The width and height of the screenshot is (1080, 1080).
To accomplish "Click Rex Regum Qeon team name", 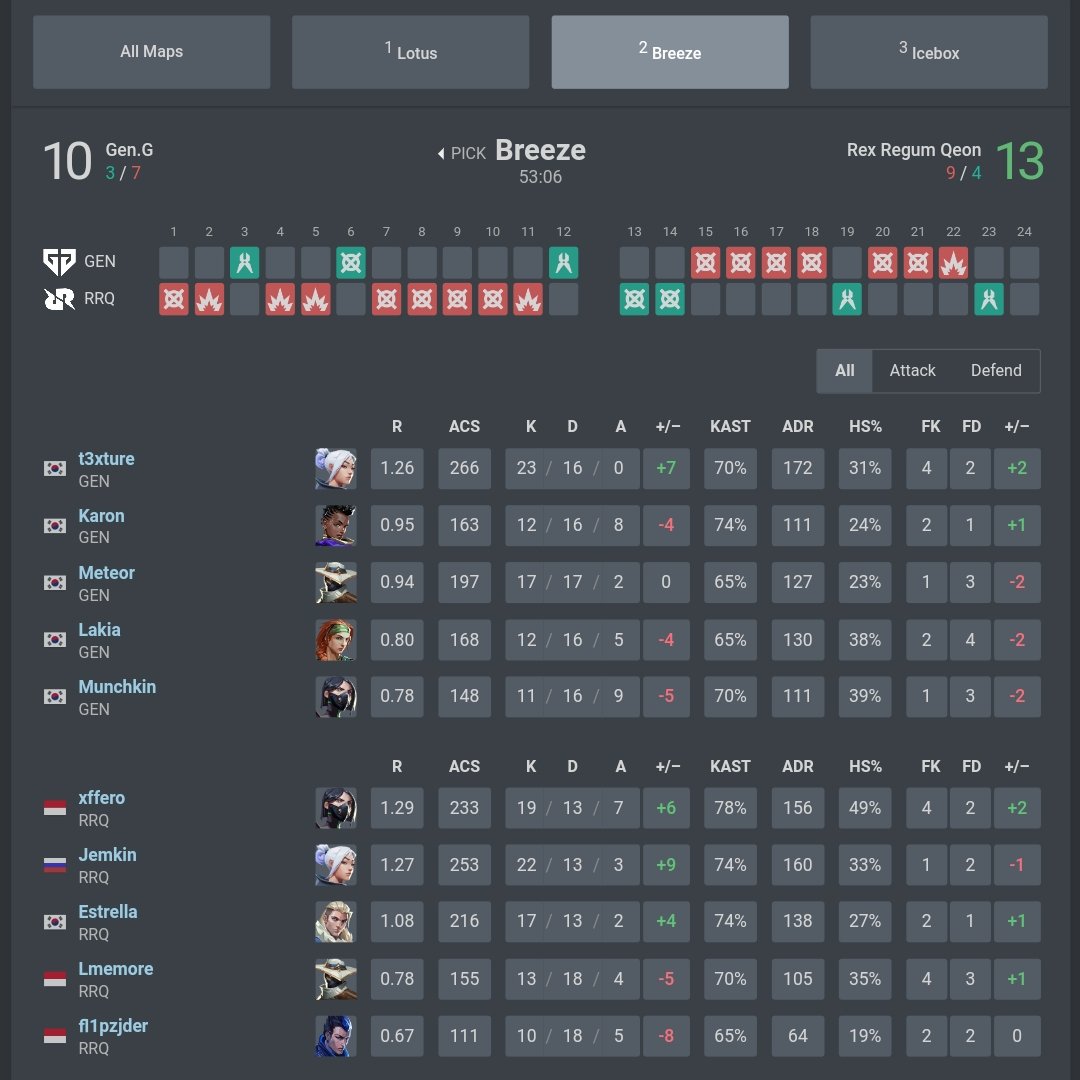I will coord(913,149).
